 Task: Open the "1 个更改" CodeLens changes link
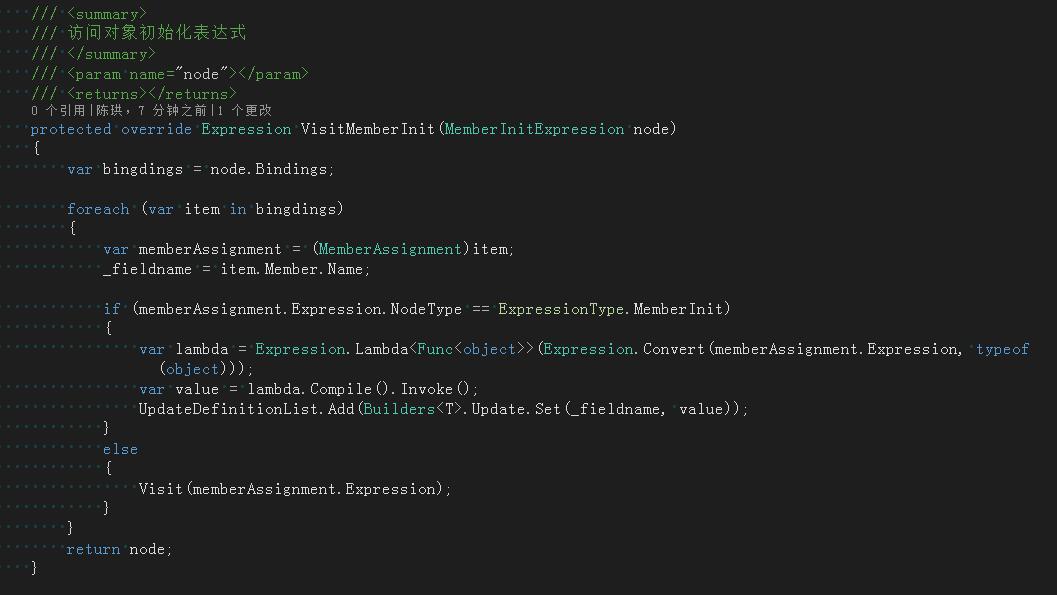[x=243, y=111]
